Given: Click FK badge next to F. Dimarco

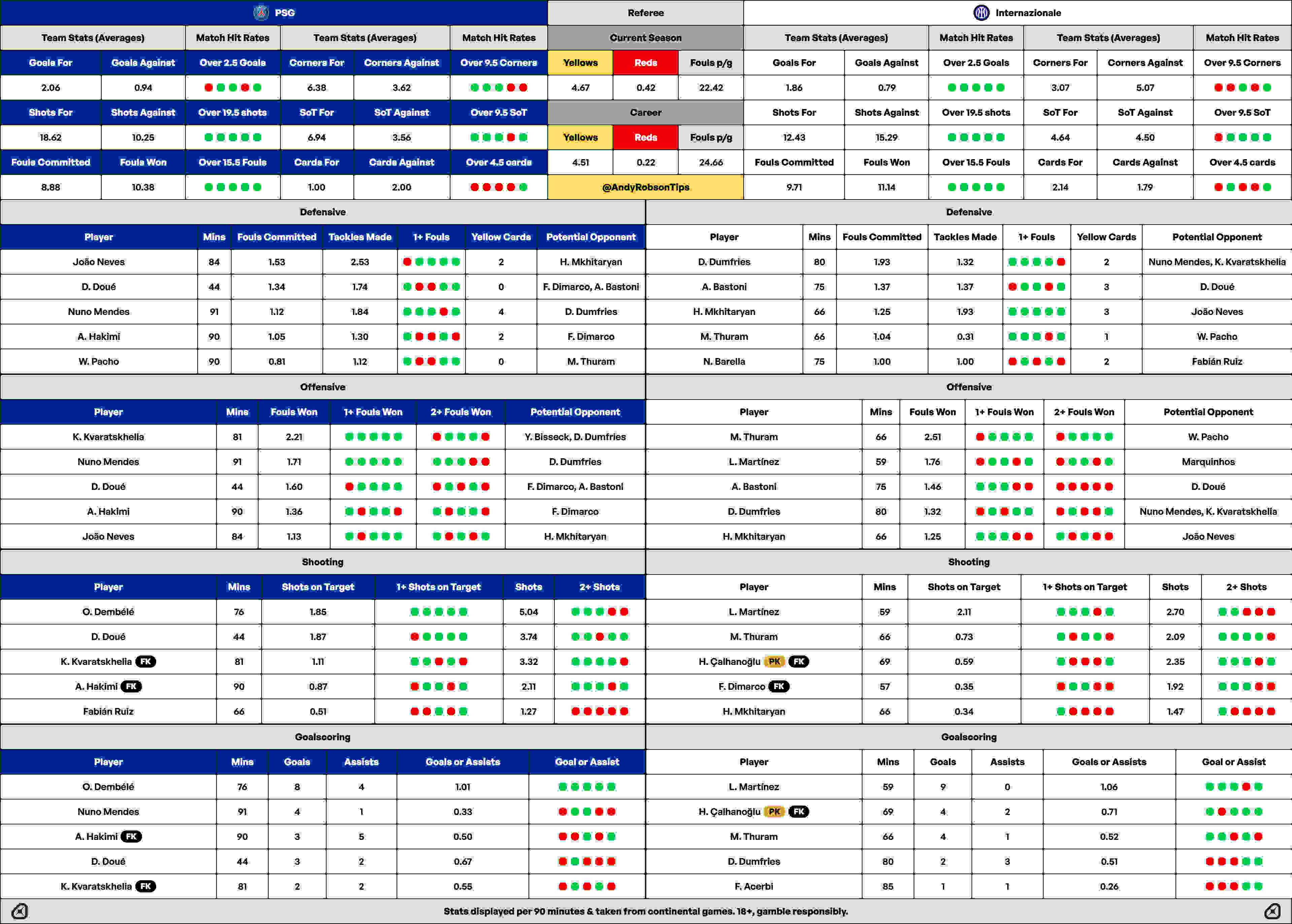Looking at the screenshot, I should [x=779, y=687].
